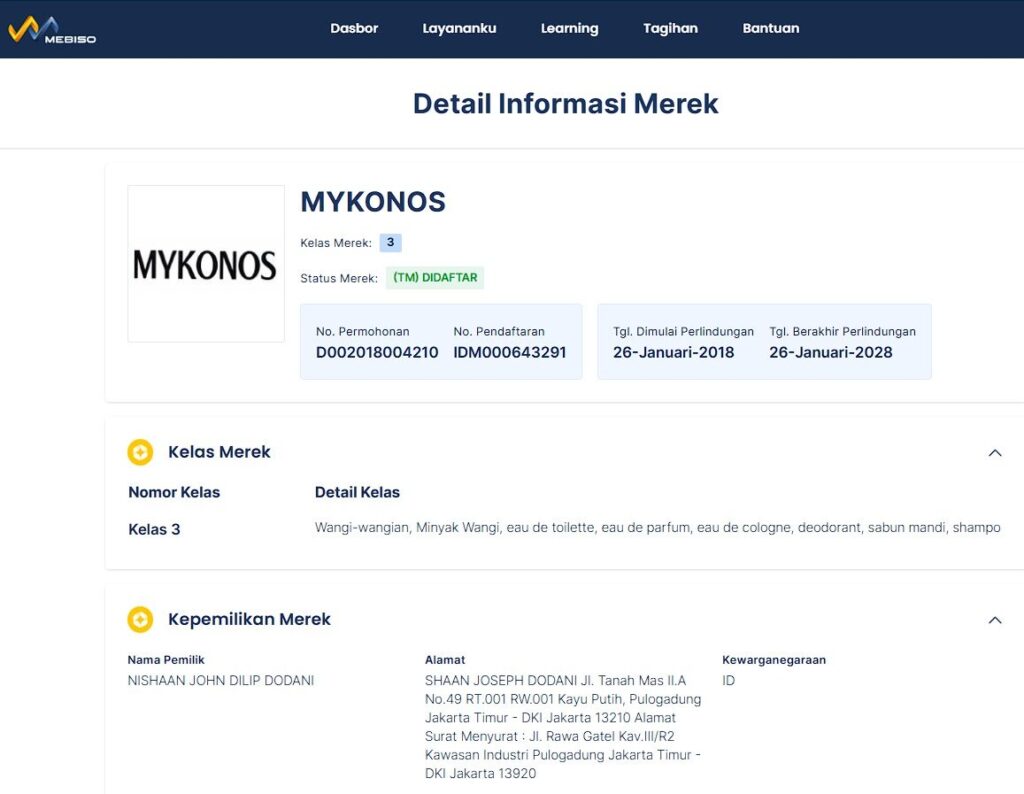Image resolution: width=1024 pixels, height=794 pixels.
Task: Click the MYKONOS brand logo thumbnail
Action: [x=206, y=264]
